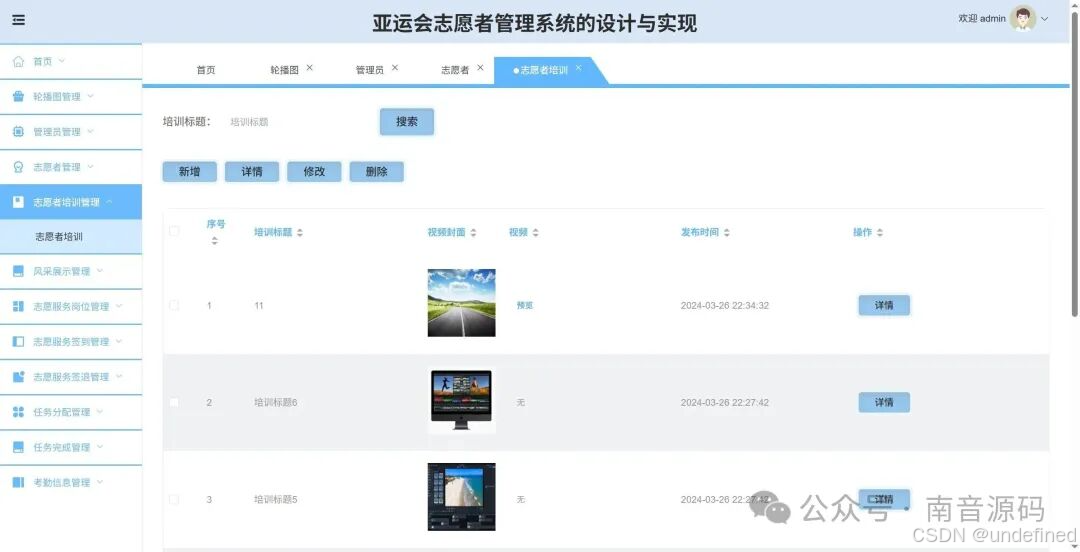Open 详情 for the 2024-03-26 22:34:32 row

coord(884,305)
